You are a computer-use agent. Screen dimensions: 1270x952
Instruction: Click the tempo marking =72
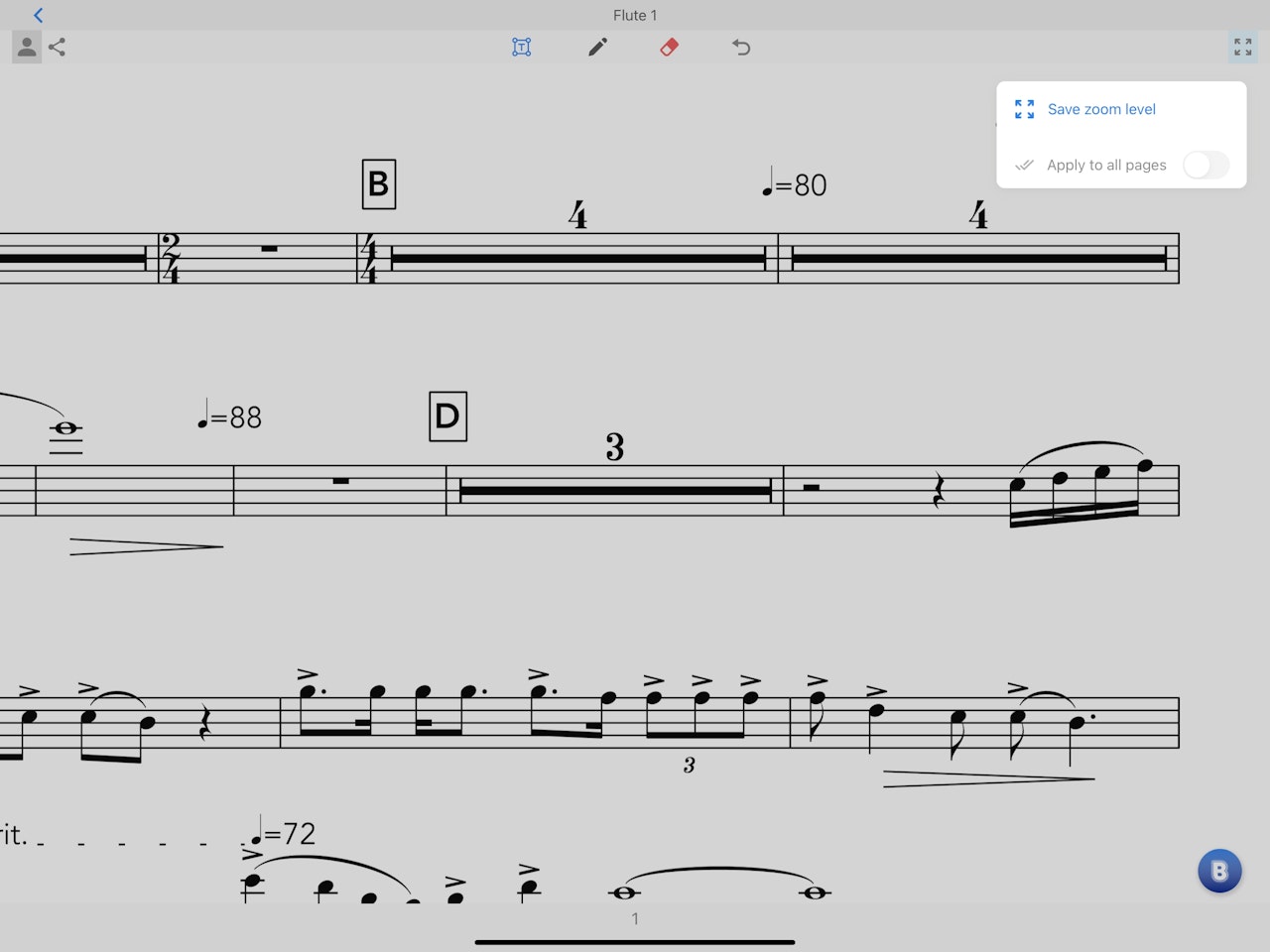(284, 831)
